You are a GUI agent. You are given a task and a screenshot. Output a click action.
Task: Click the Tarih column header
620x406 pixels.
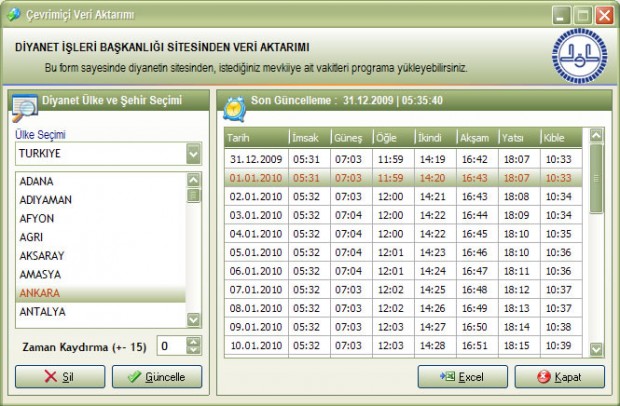pos(256,138)
